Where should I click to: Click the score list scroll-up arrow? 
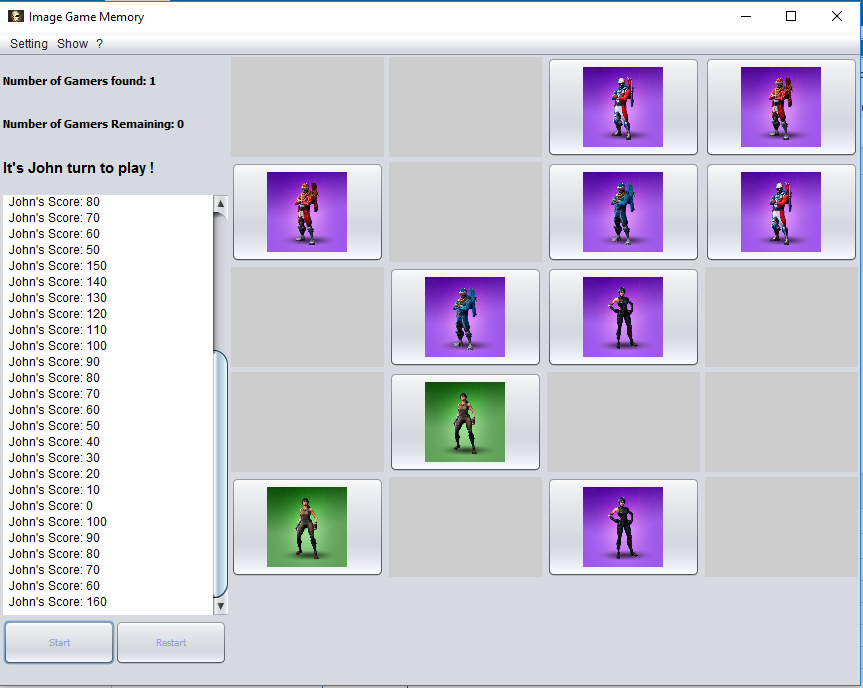click(220, 204)
